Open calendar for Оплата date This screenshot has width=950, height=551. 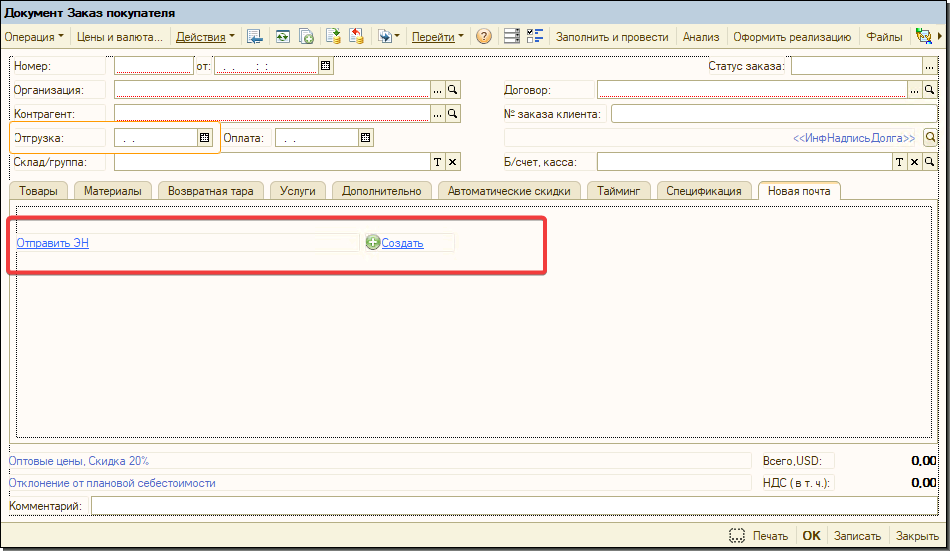[365, 138]
